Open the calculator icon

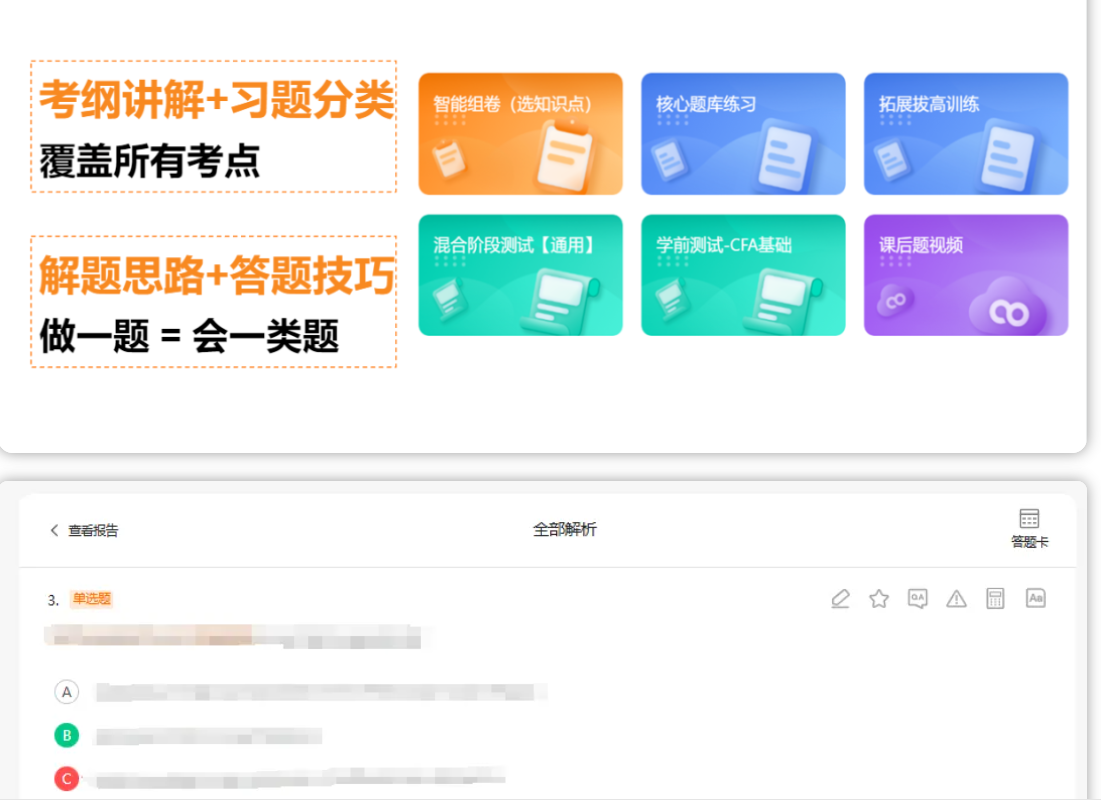pyautogui.click(x=995, y=599)
